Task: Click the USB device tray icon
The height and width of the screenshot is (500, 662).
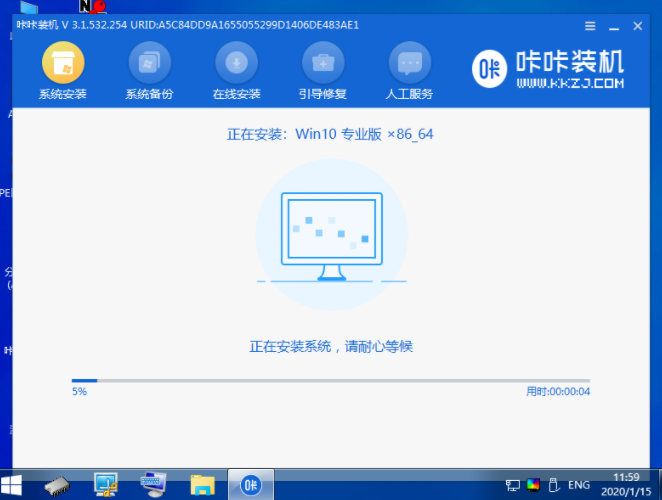Action: 554,485
